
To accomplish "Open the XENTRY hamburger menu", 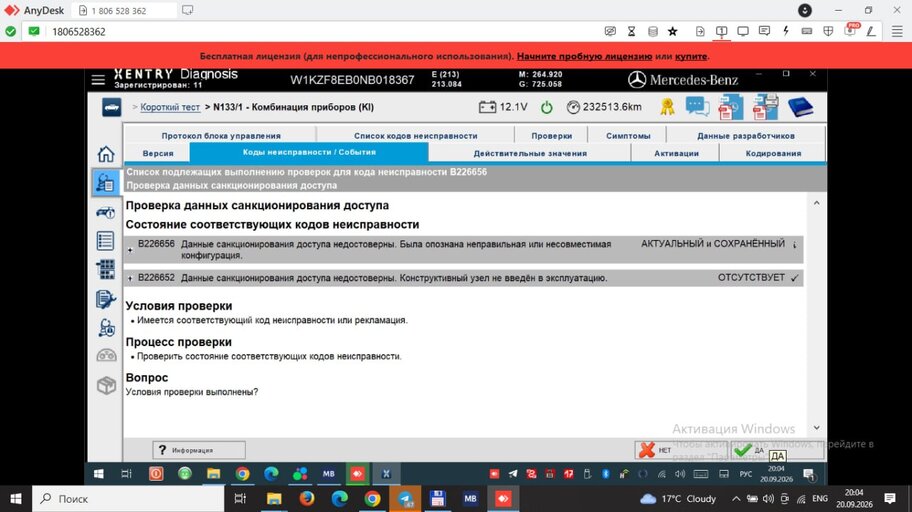I will pos(98,80).
